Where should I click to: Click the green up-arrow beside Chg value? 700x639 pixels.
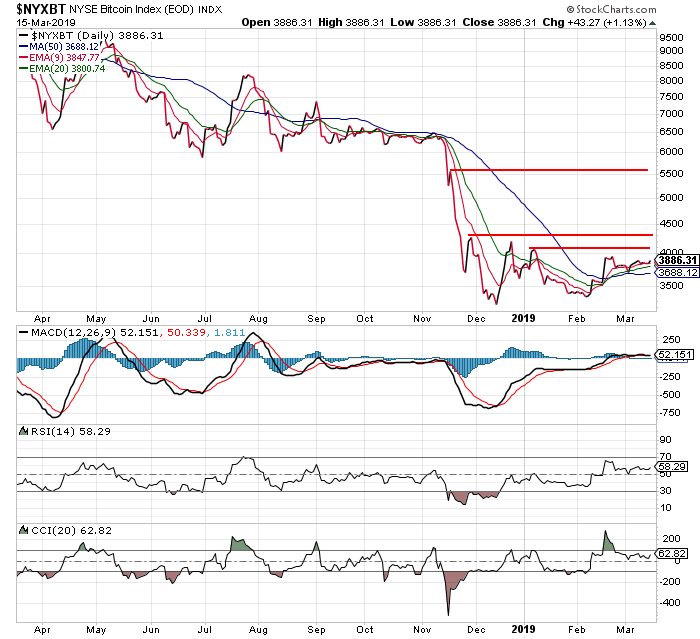point(653,23)
